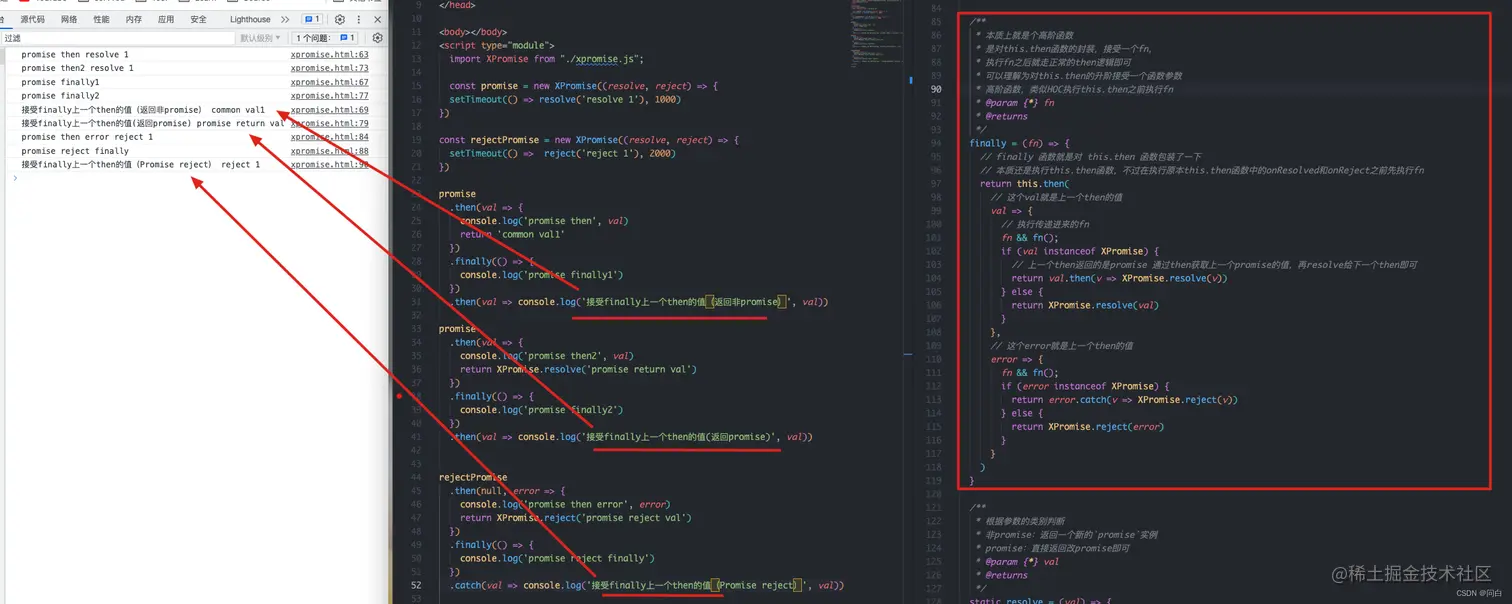
Task: Click the 1 个问题 issues button
Action: (x=325, y=38)
